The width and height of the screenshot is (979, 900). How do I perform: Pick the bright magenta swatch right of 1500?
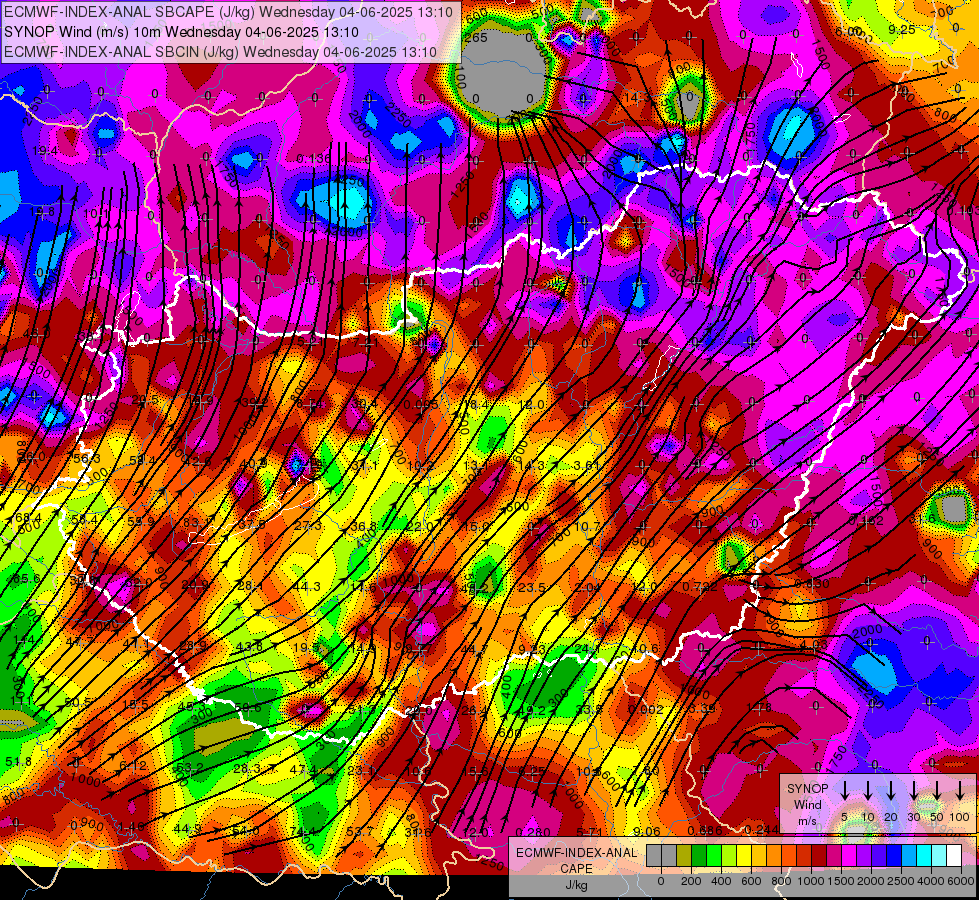849,856
